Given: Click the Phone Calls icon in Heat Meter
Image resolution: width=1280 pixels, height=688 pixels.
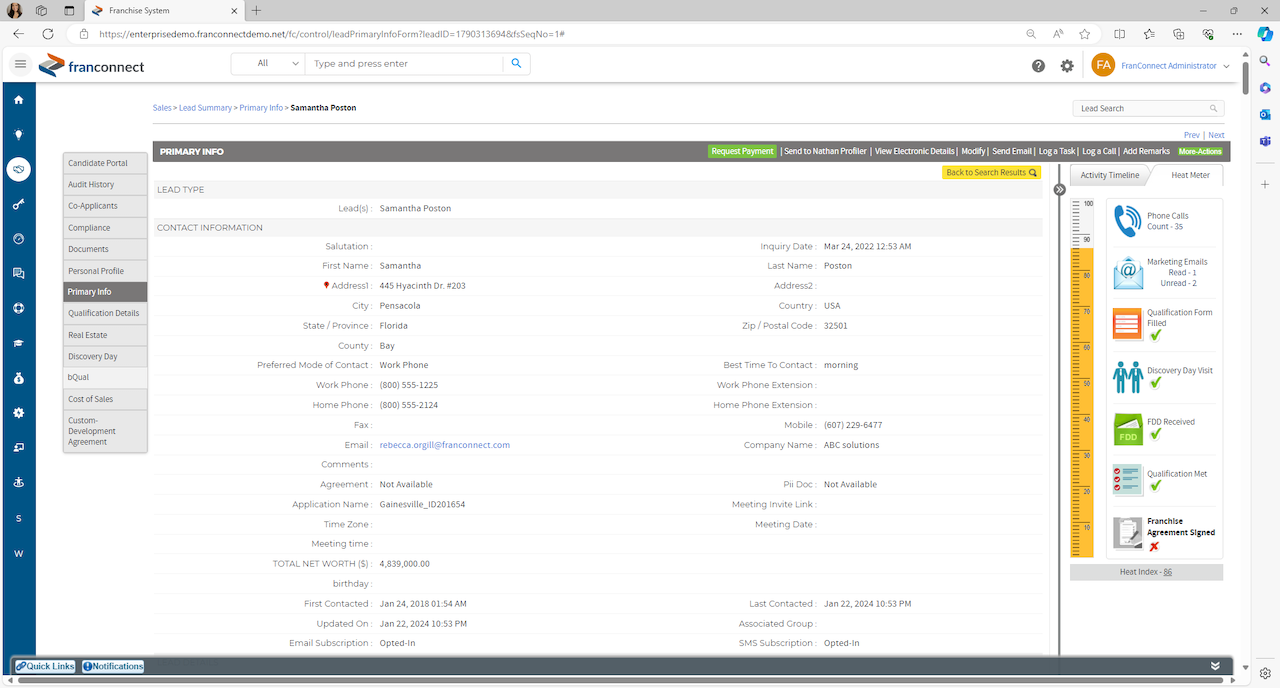Looking at the screenshot, I should coord(1128,221).
